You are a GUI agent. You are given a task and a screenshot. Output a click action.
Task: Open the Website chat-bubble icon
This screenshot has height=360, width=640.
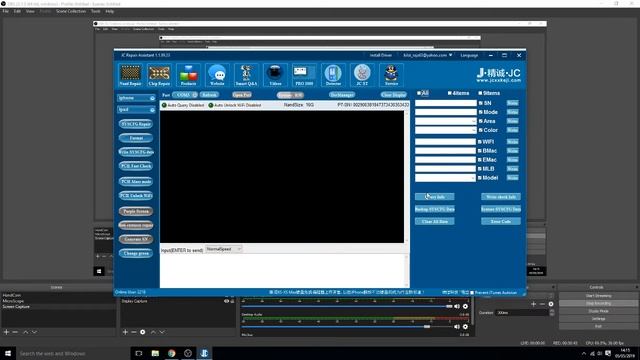(217, 75)
